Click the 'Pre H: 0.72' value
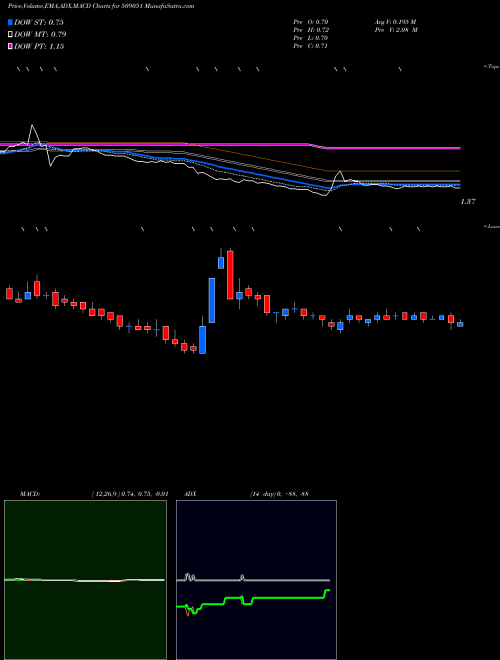Screen dimensions: 500x660 [x=311, y=30]
